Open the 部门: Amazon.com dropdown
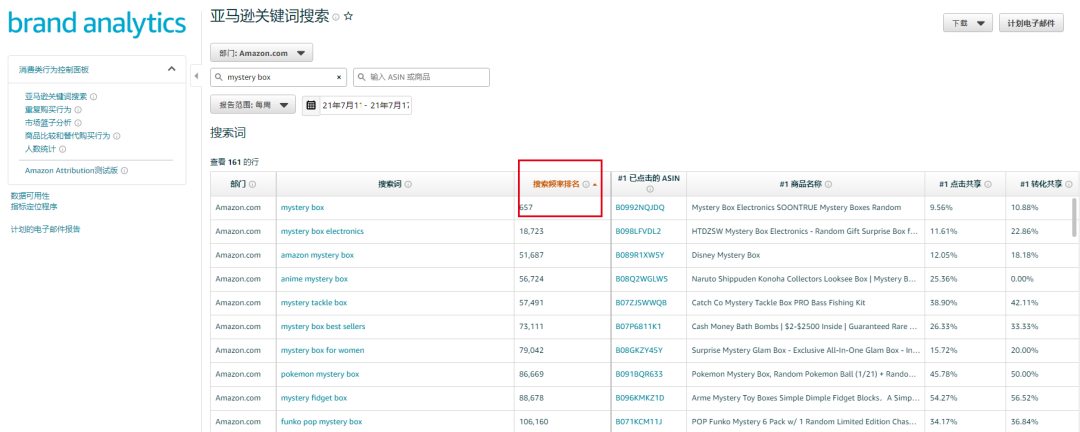1080x432 pixels. [261, 52]
